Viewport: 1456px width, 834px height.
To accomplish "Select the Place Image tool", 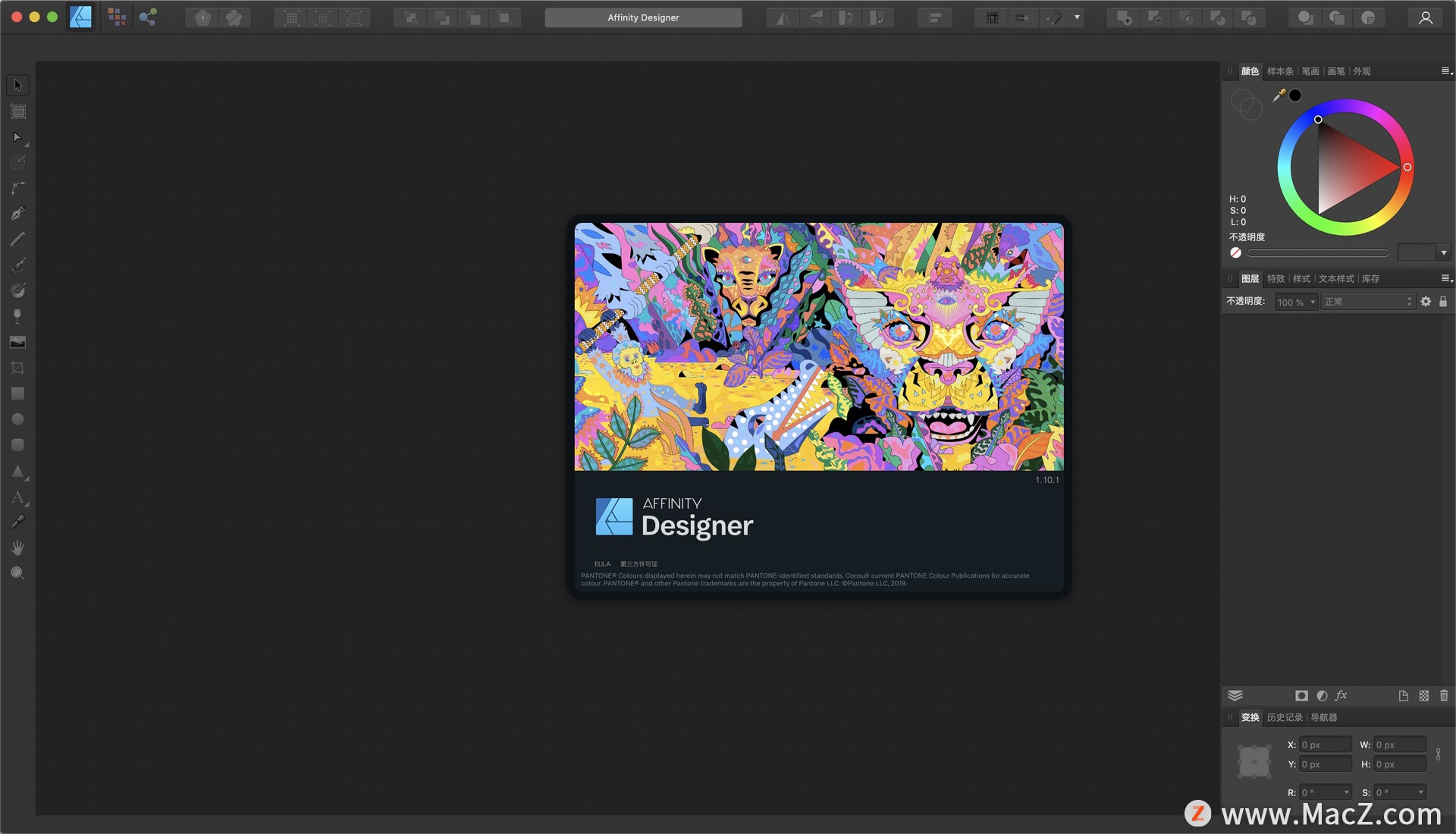I will pos(18,342).
